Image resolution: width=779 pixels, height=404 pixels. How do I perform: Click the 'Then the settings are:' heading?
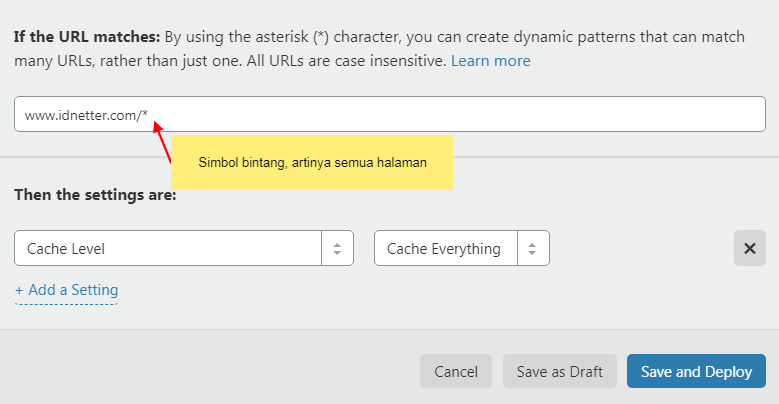coord(95,195)
